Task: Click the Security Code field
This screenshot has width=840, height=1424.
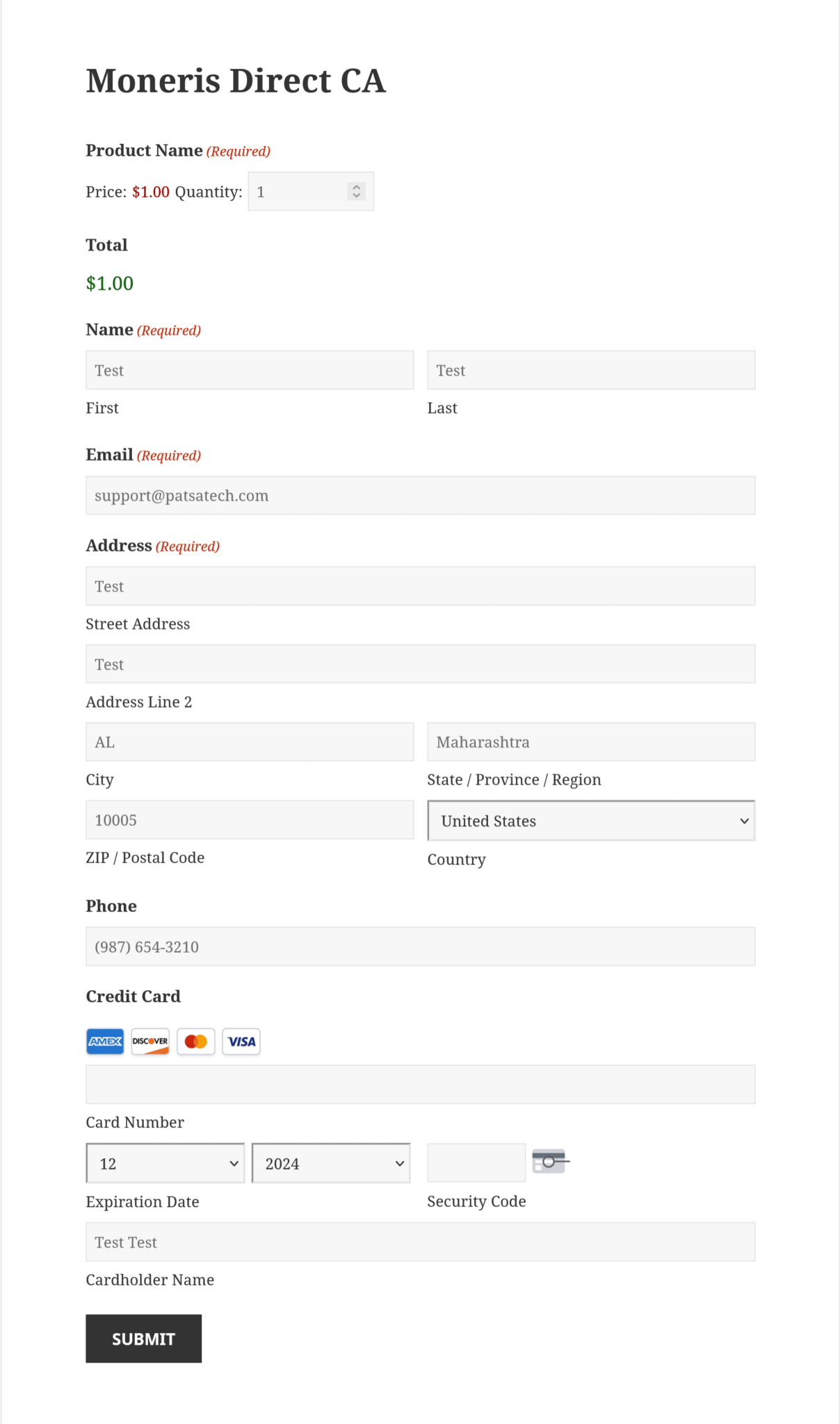Action: pyautogui.click(x=476, y=1162)
